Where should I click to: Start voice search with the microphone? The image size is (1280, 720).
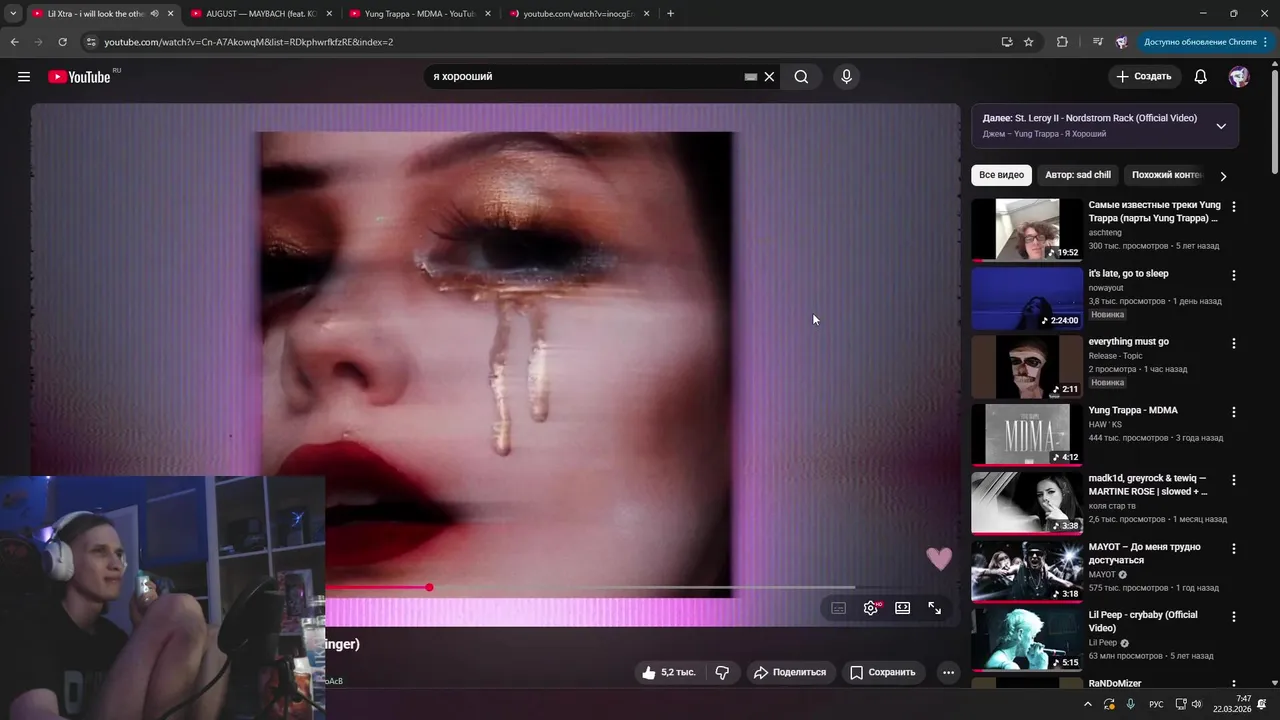pos(847,77)
